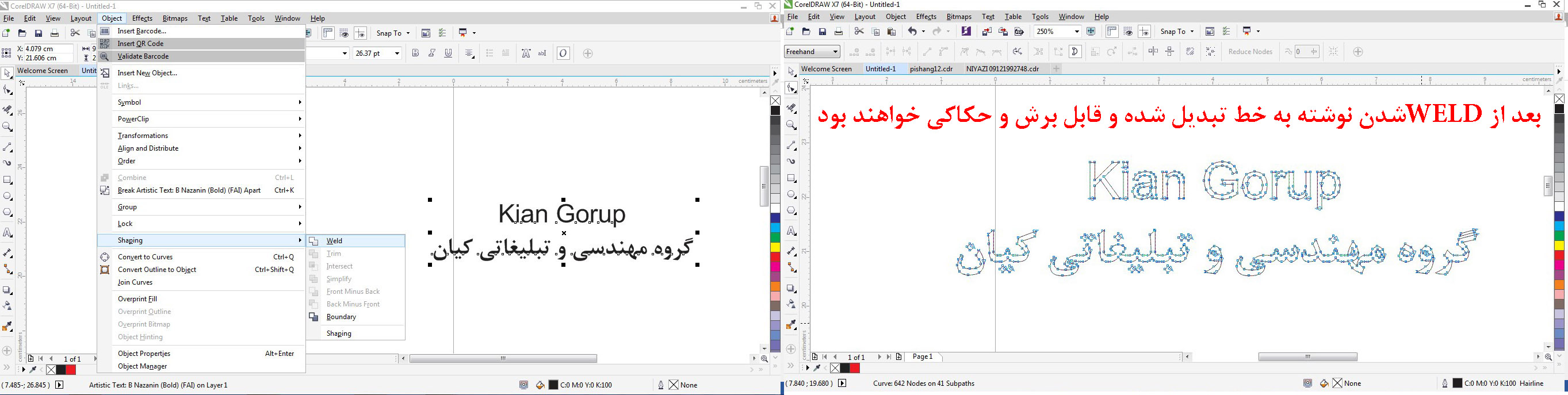This screenshot has width=1568, height=395.
Task: Toggle Show Guidelines in the right window
Action: click(1145, 32)
